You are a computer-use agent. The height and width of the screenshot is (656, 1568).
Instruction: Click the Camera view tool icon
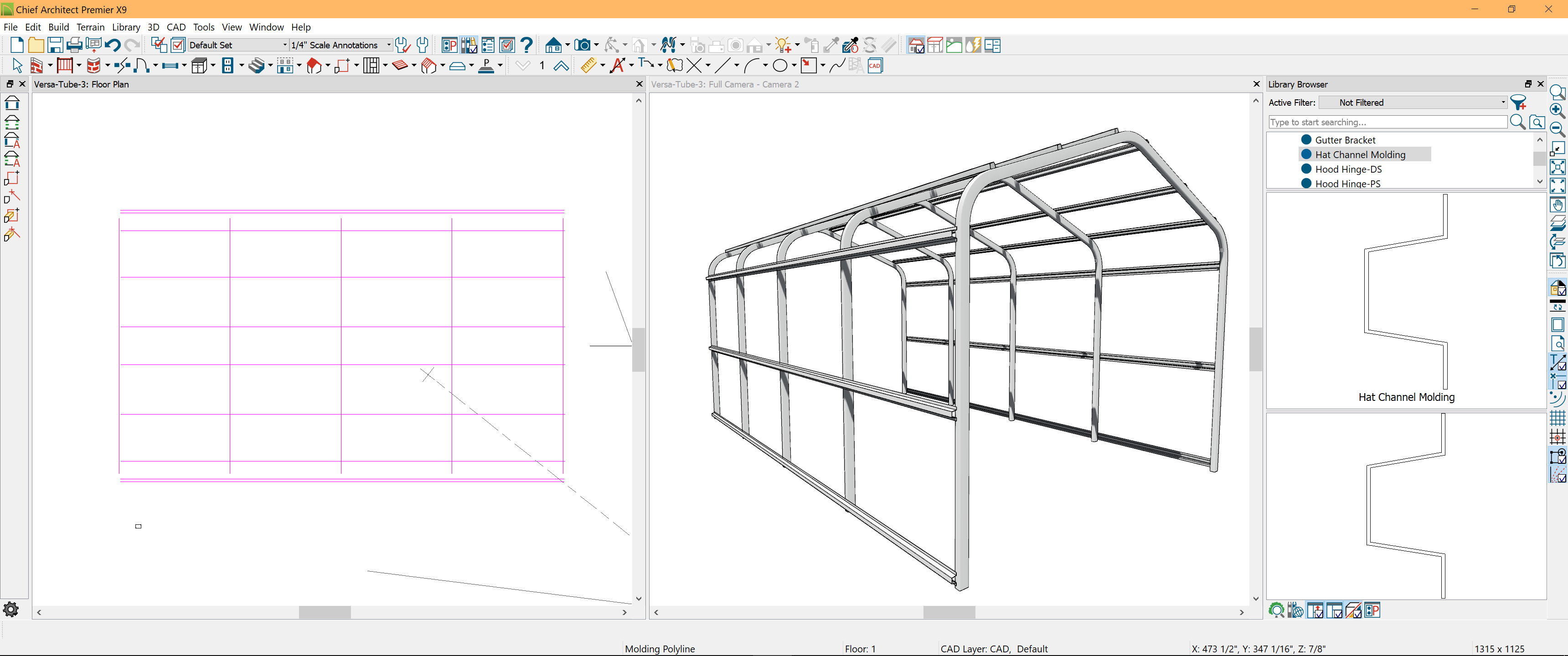click(583, 45)
